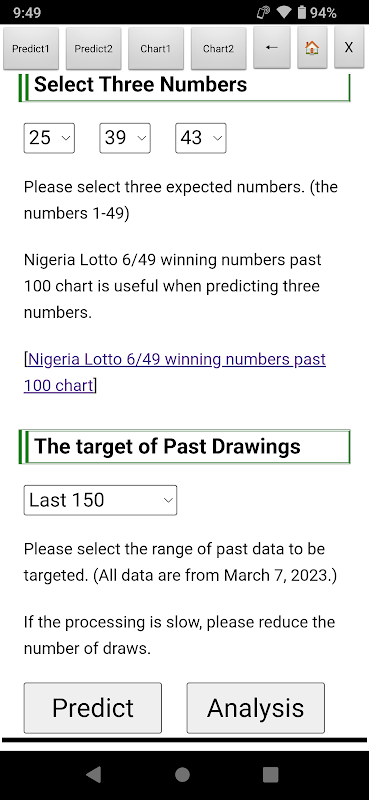Tap the Wi-Fi signal status icon

(x=283, y=12)
